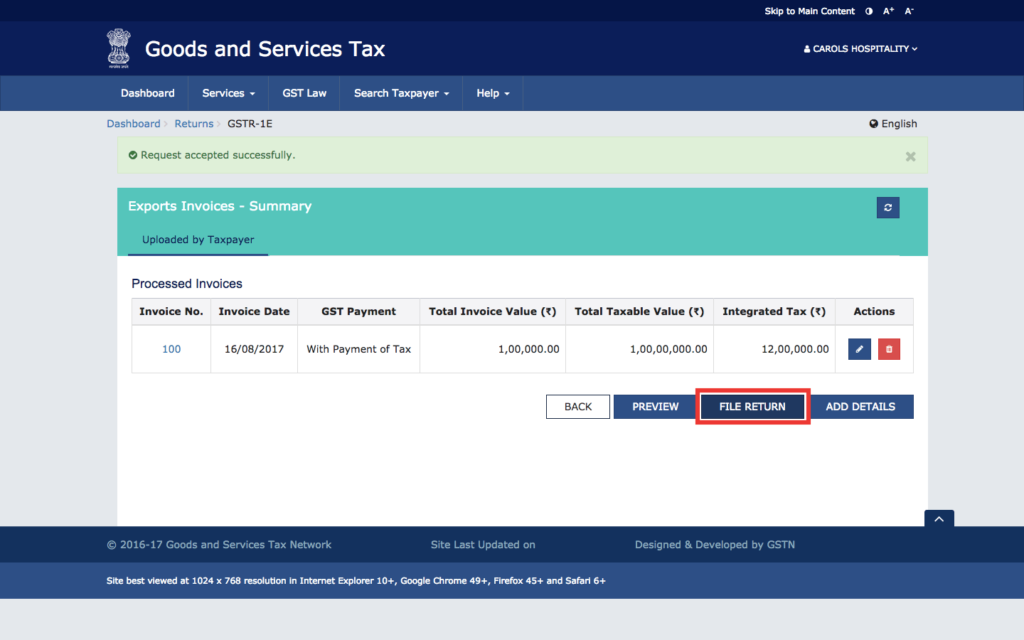Viewport: 1024px width, 640px height.
Task: Switch to the Uploaded by Taxpayer tab
Action: point(196,240)
